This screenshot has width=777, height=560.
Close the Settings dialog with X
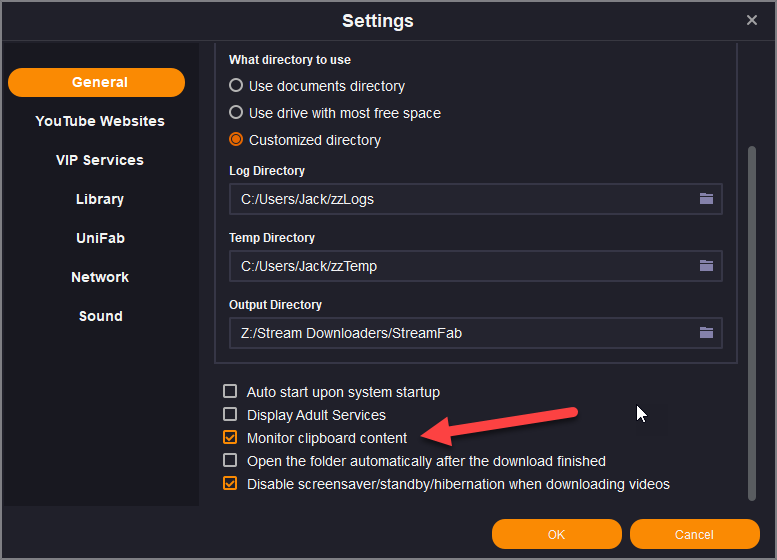click(x=752, y=20)
